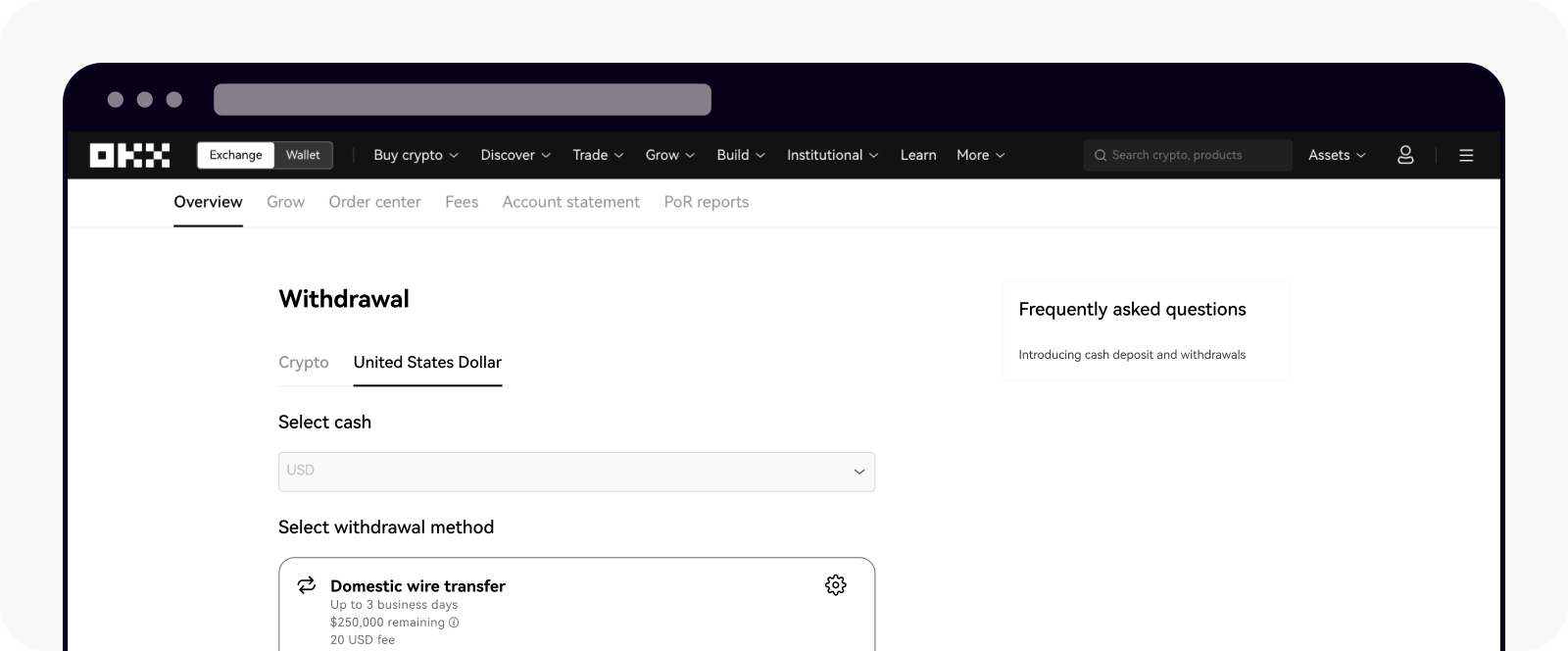This screenshot has height=651, width=1568.
Task: Click the '20 USD fee' text
Action: pyautogui.click(x=363, y=640)
